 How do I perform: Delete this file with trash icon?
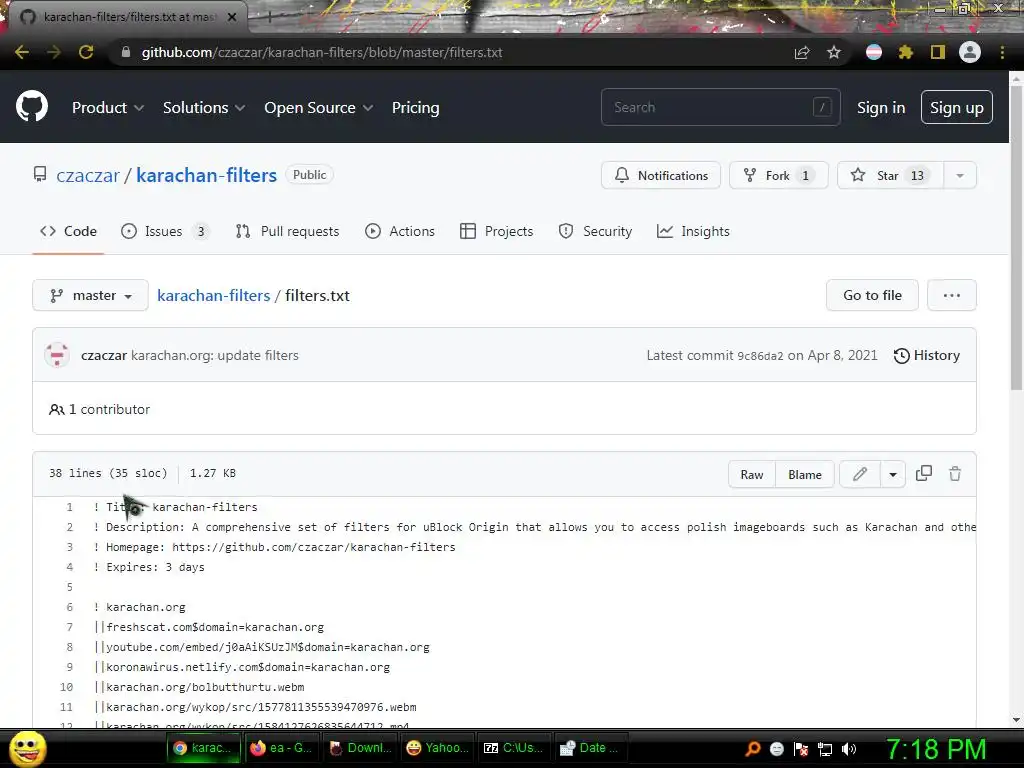[x=955, y=474]
